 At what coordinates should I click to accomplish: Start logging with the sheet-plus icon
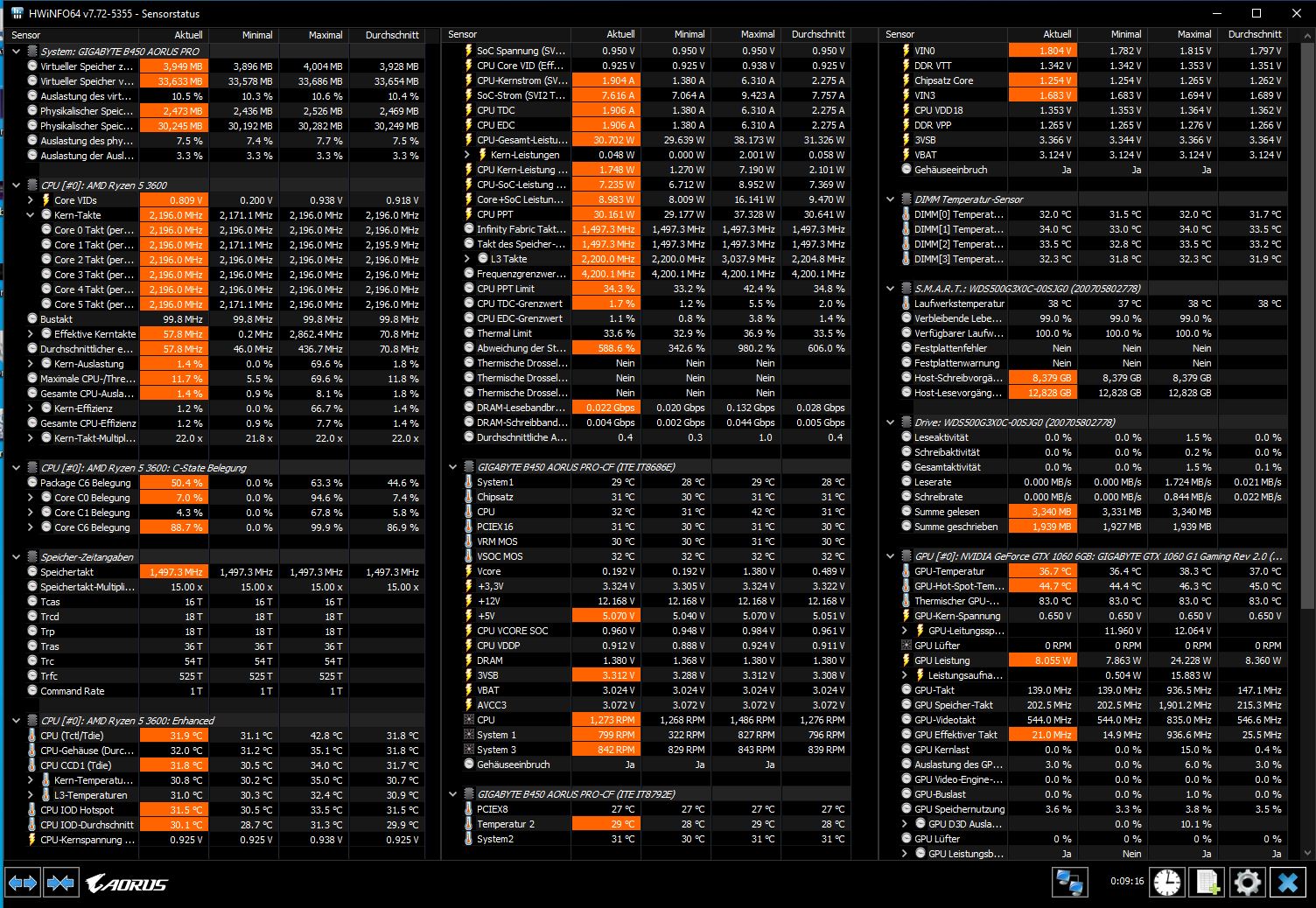pyautogui.click(x=1207, y=882)
